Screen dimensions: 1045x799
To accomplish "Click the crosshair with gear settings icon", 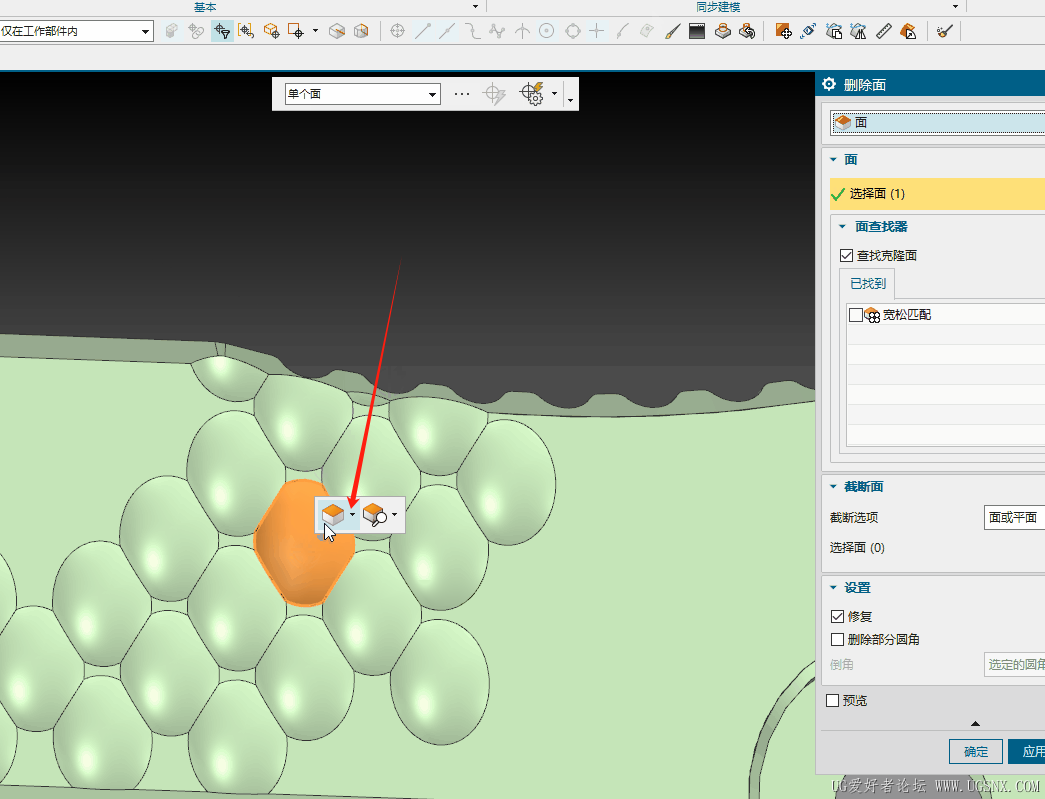I will pos(532,94).
